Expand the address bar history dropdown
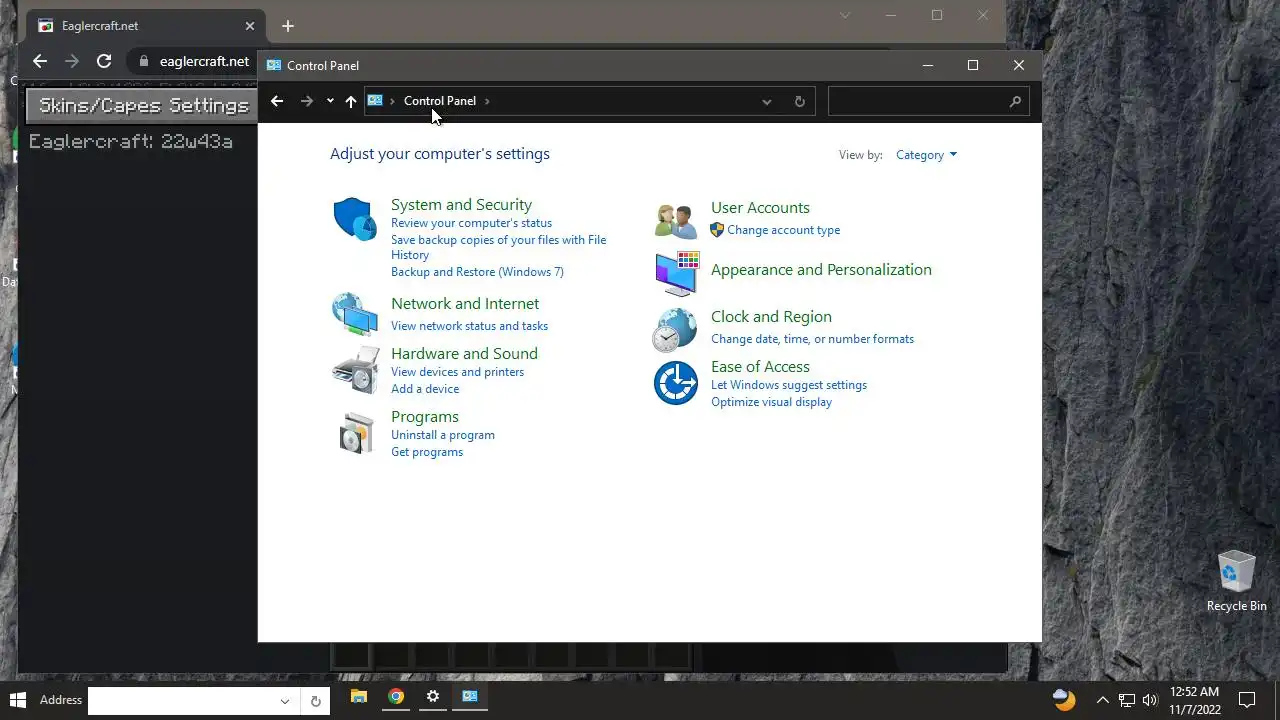 pos(767,101)
